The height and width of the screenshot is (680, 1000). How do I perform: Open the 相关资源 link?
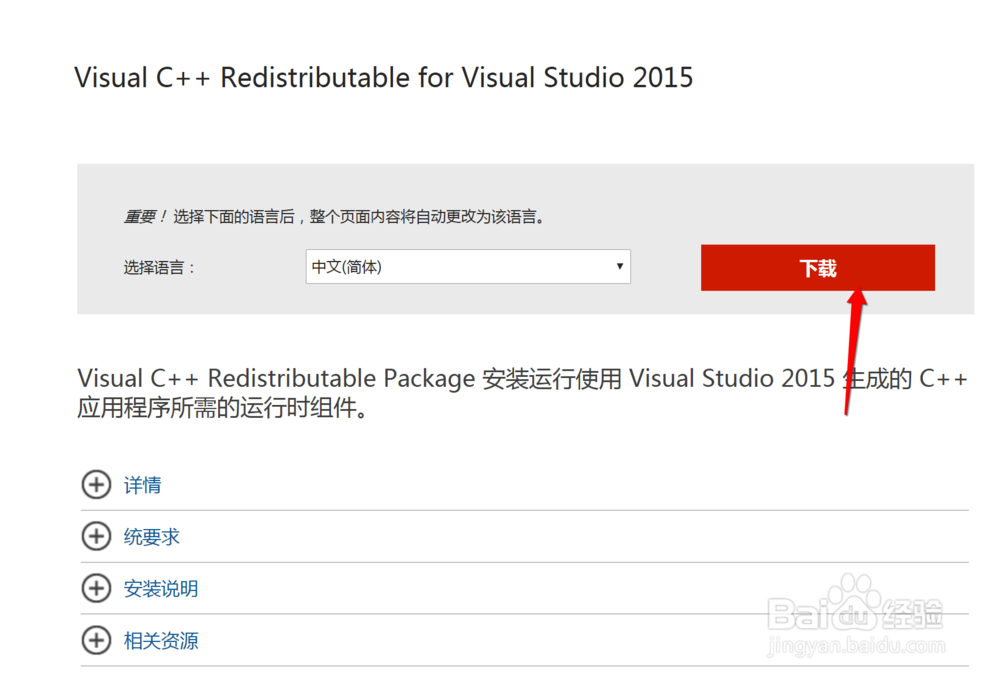pyautogui.click(x=161, y=640)
